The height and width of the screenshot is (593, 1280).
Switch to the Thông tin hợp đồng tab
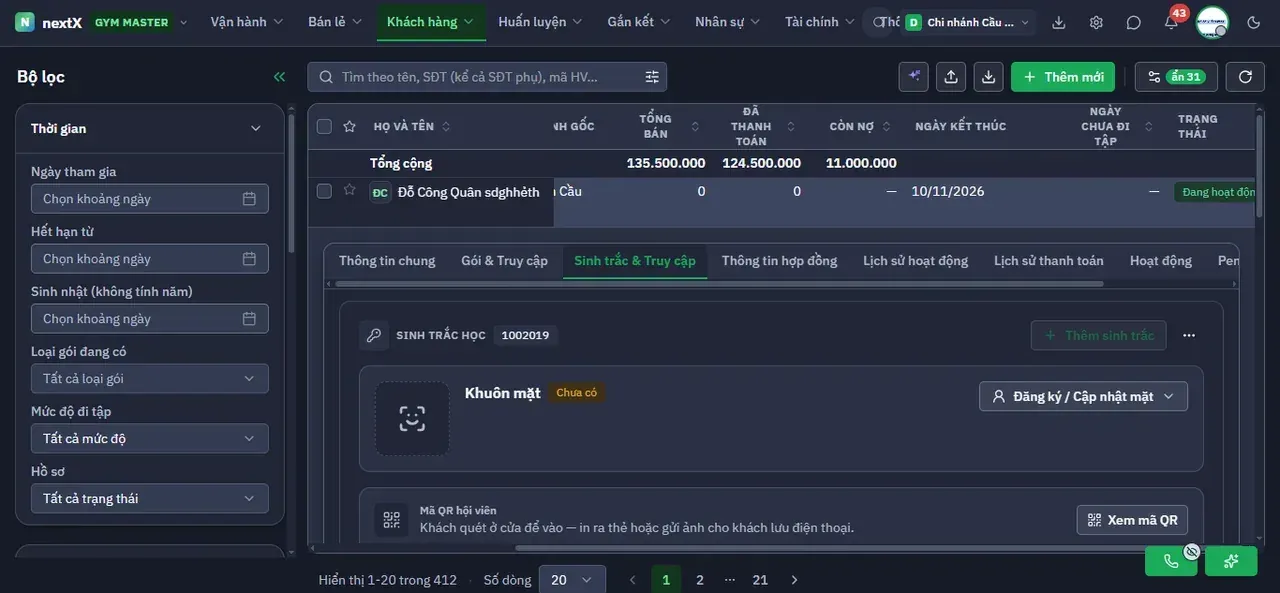[x=779, y=261]
